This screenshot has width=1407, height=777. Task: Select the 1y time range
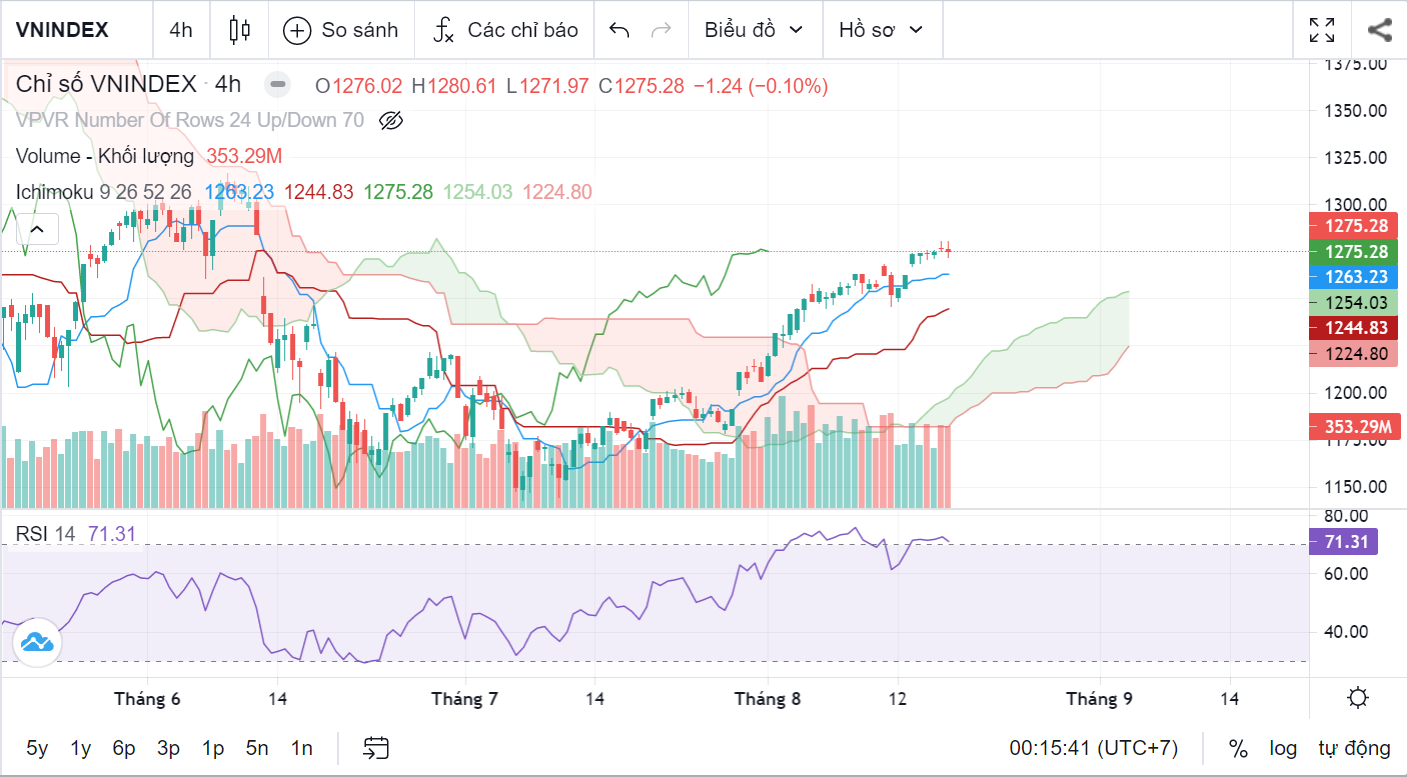[81, 748]
